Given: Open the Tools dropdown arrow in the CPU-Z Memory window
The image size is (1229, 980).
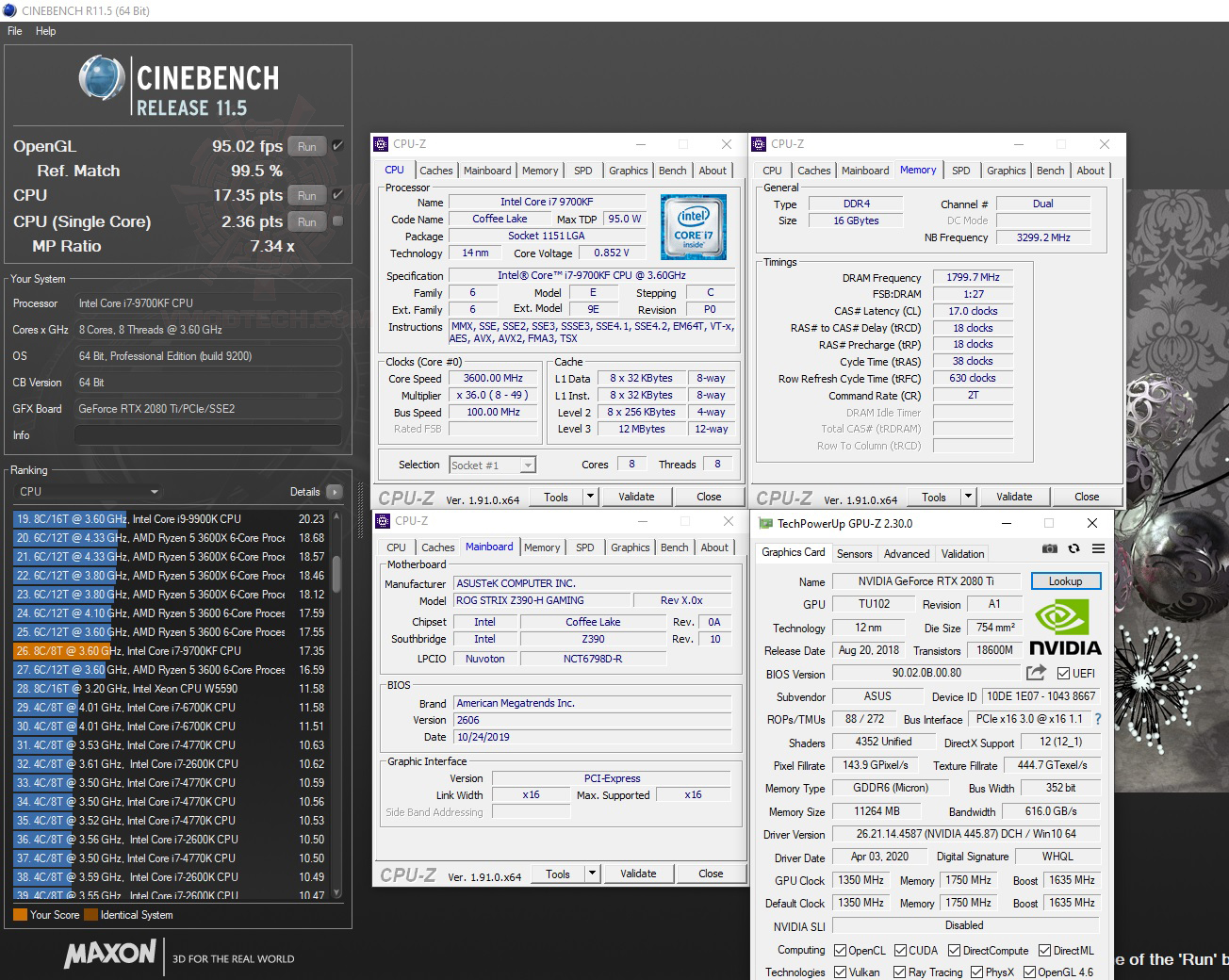Looking at the screenshot, I should point(968,497).
